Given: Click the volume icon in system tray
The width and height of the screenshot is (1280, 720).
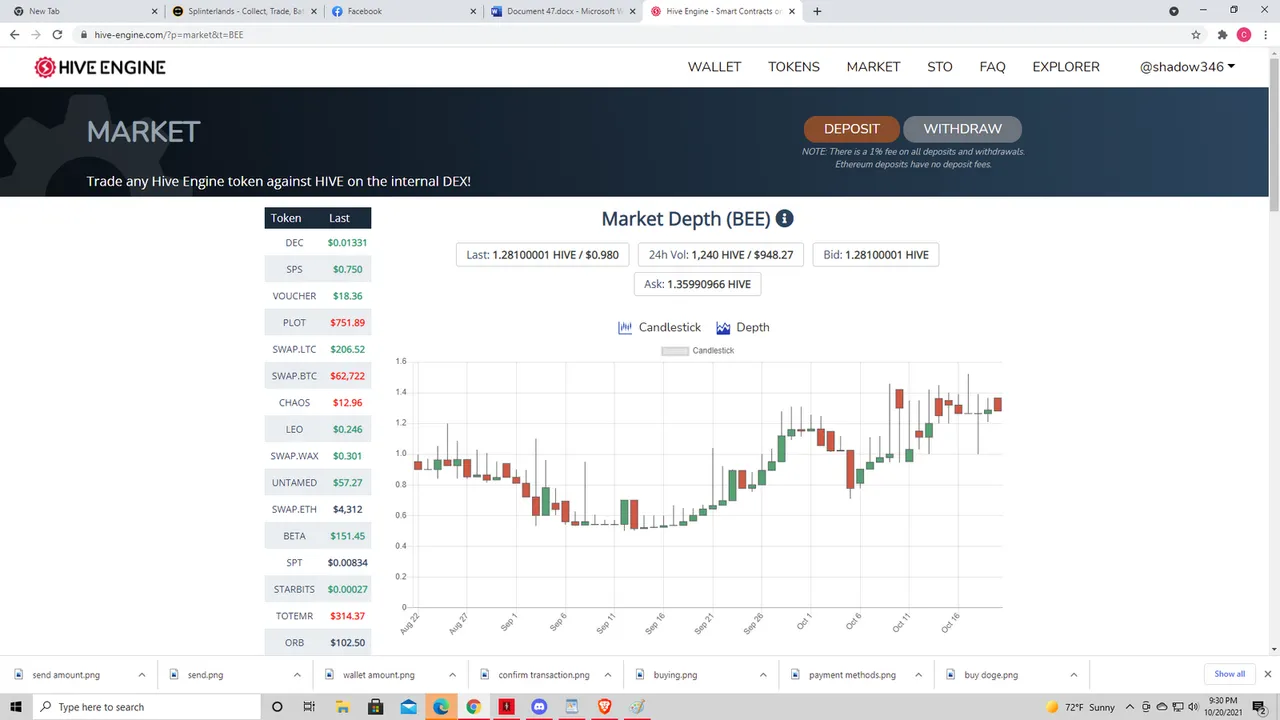Looking at the screenshot, I should pos(1191,707).
